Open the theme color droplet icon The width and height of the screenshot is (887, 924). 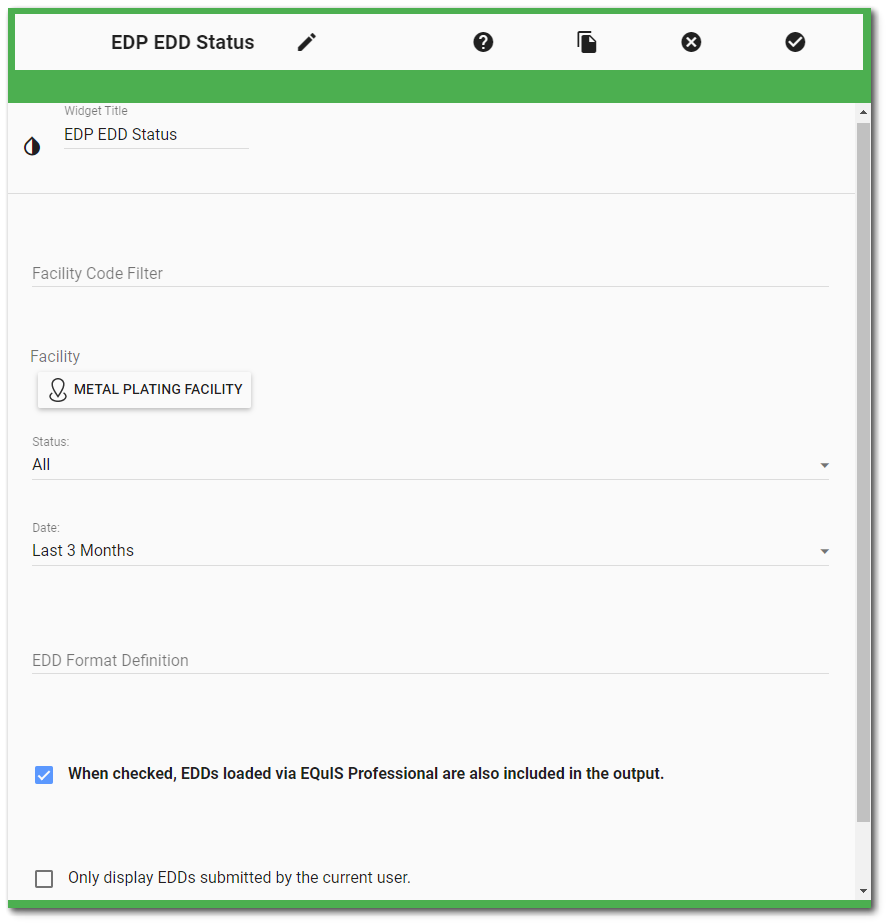[x=31, y=146]
